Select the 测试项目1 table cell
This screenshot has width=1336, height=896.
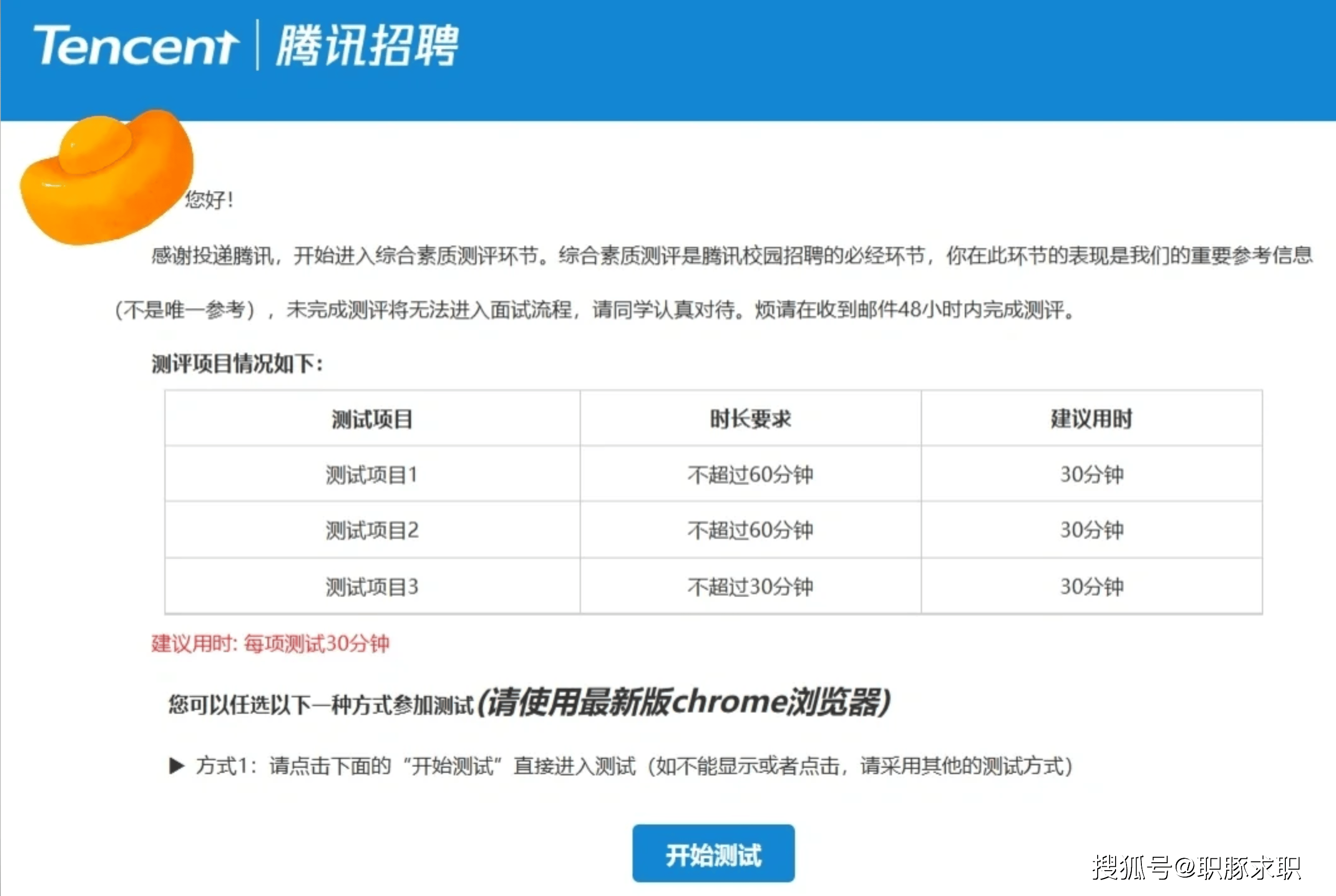[x=372, y=474]
